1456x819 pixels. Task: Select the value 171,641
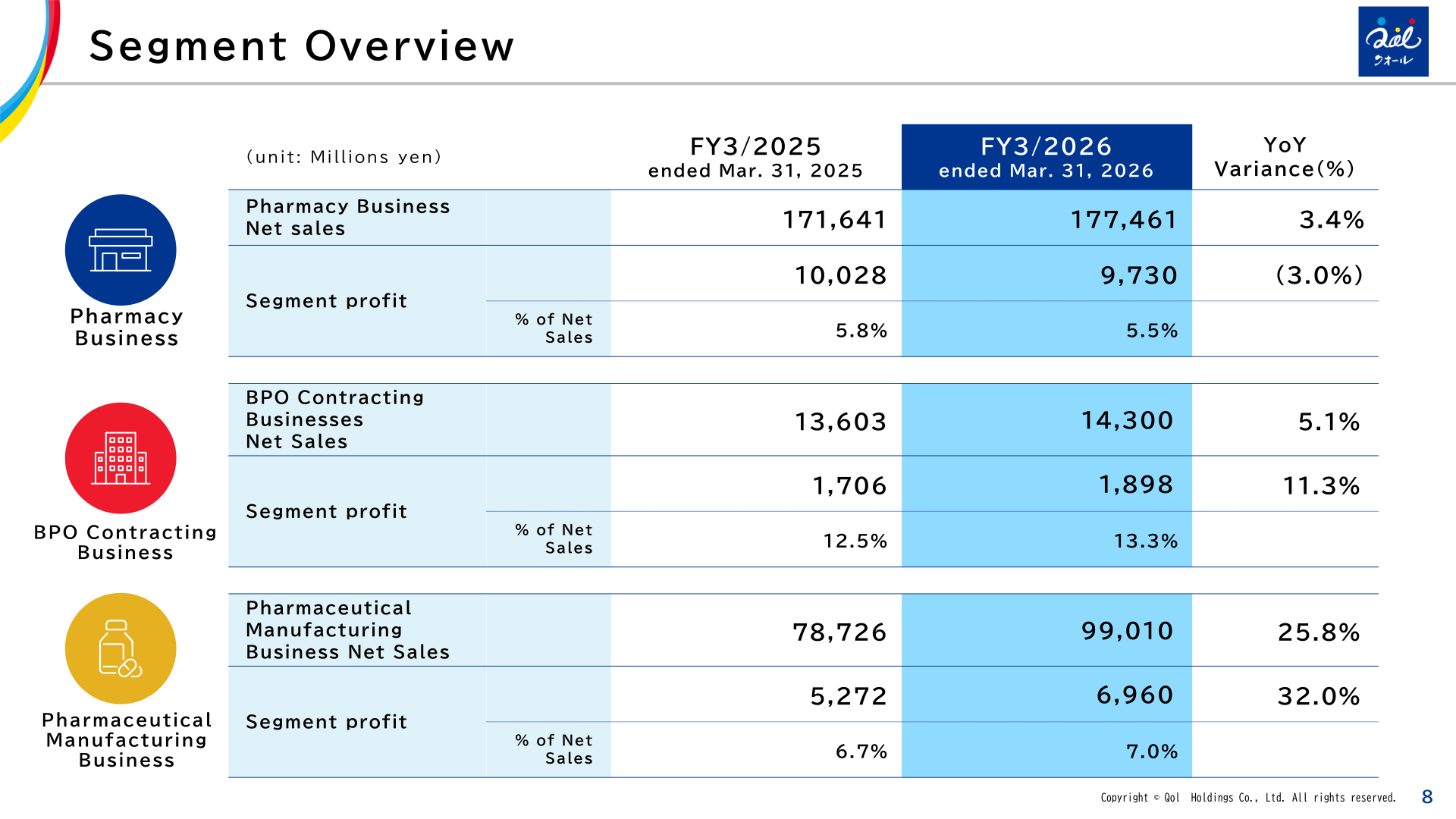coord(835,220)
